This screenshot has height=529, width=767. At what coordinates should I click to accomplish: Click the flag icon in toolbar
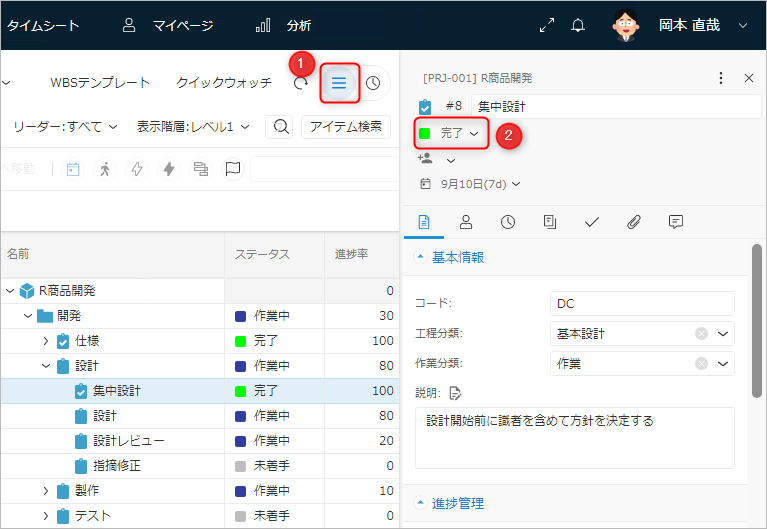(233, 169)
